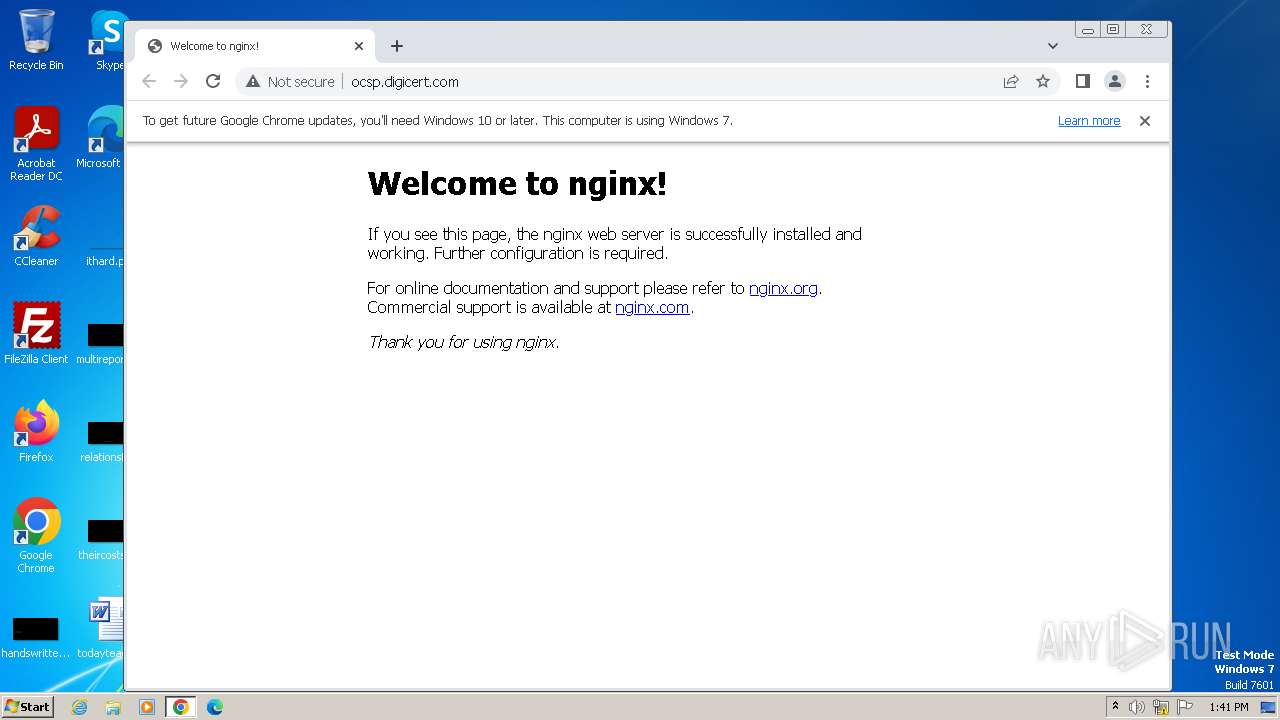
Task: Open File Explorer from taskbar
Action: point(113,707)
